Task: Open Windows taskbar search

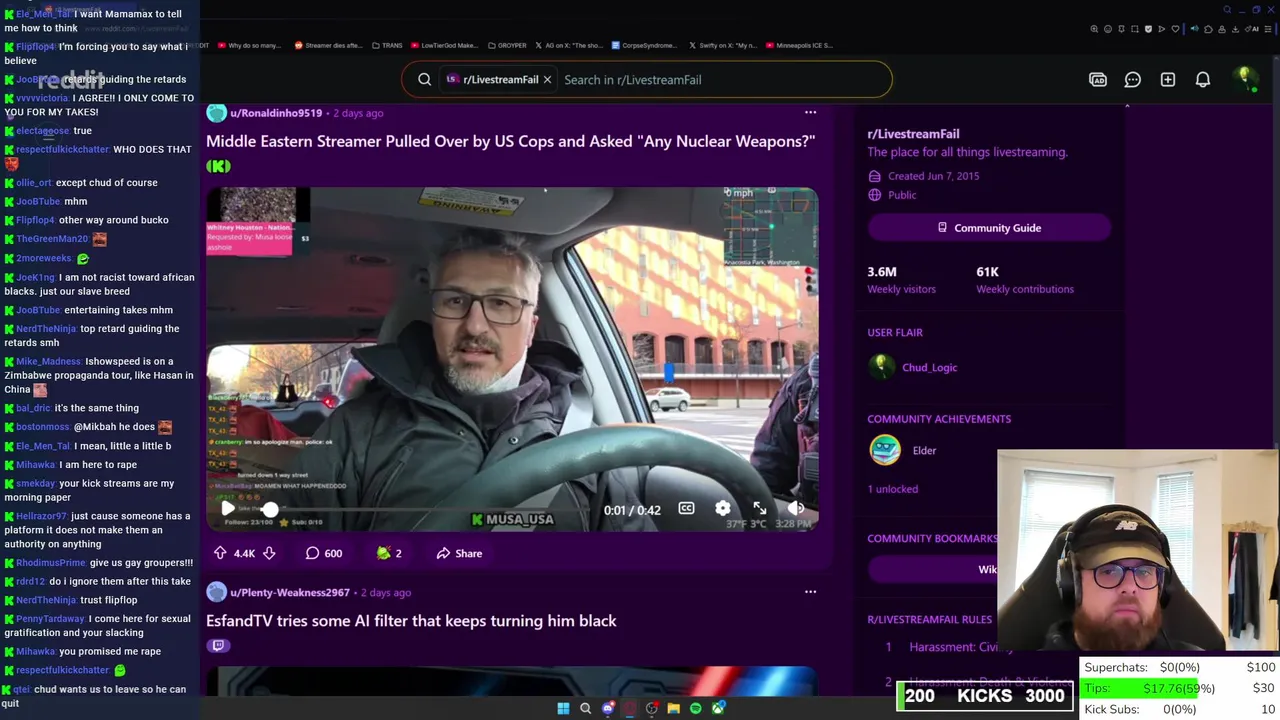Action: pyautogui.click(x=585, y=708)
